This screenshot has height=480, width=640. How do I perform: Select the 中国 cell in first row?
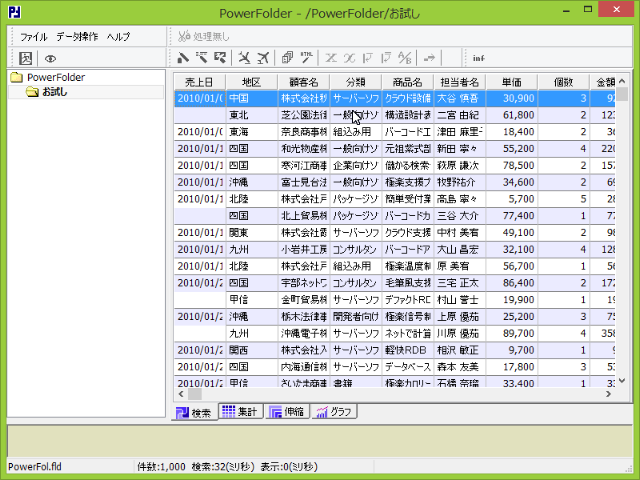pyautogui.click(x=251, y=98)
